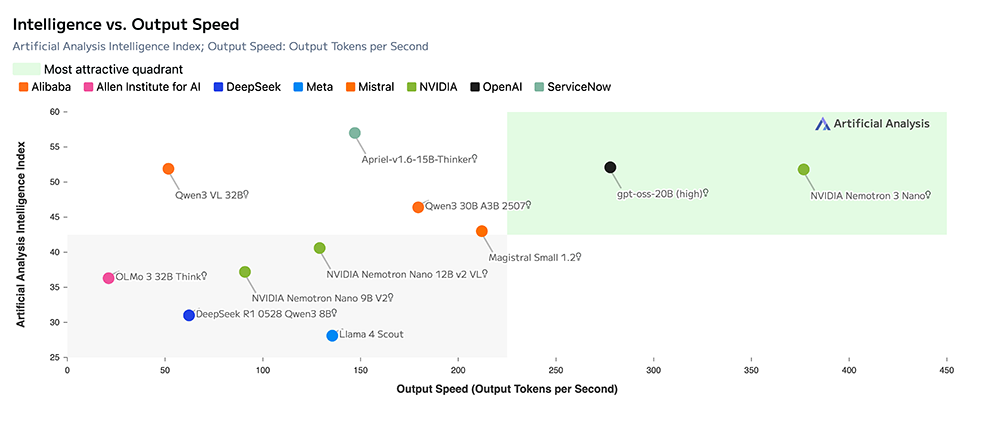The image size is (1000, 434).
Task: Select the Llama 4 Scout data point
Action: pyautogui.click(x=333, y=336)
